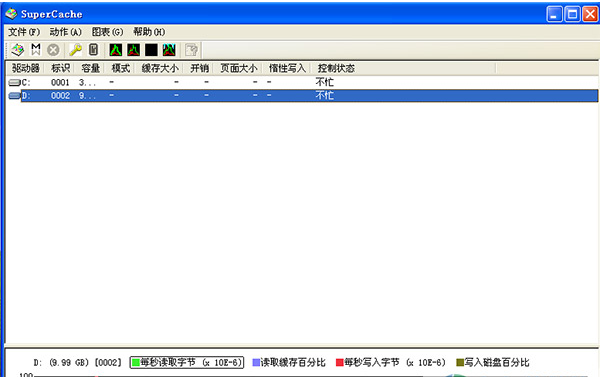Sort by the 开销 column header
This screenshot has height=377, width=601.
199,68
